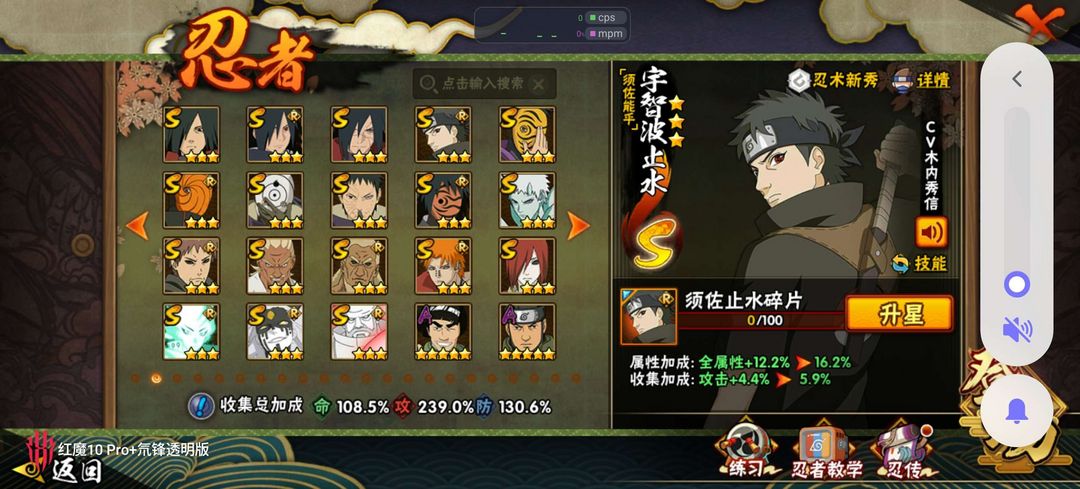Go to previous ninja page arrow
This screenshot has height=489, width=1080.
(137, 225)
